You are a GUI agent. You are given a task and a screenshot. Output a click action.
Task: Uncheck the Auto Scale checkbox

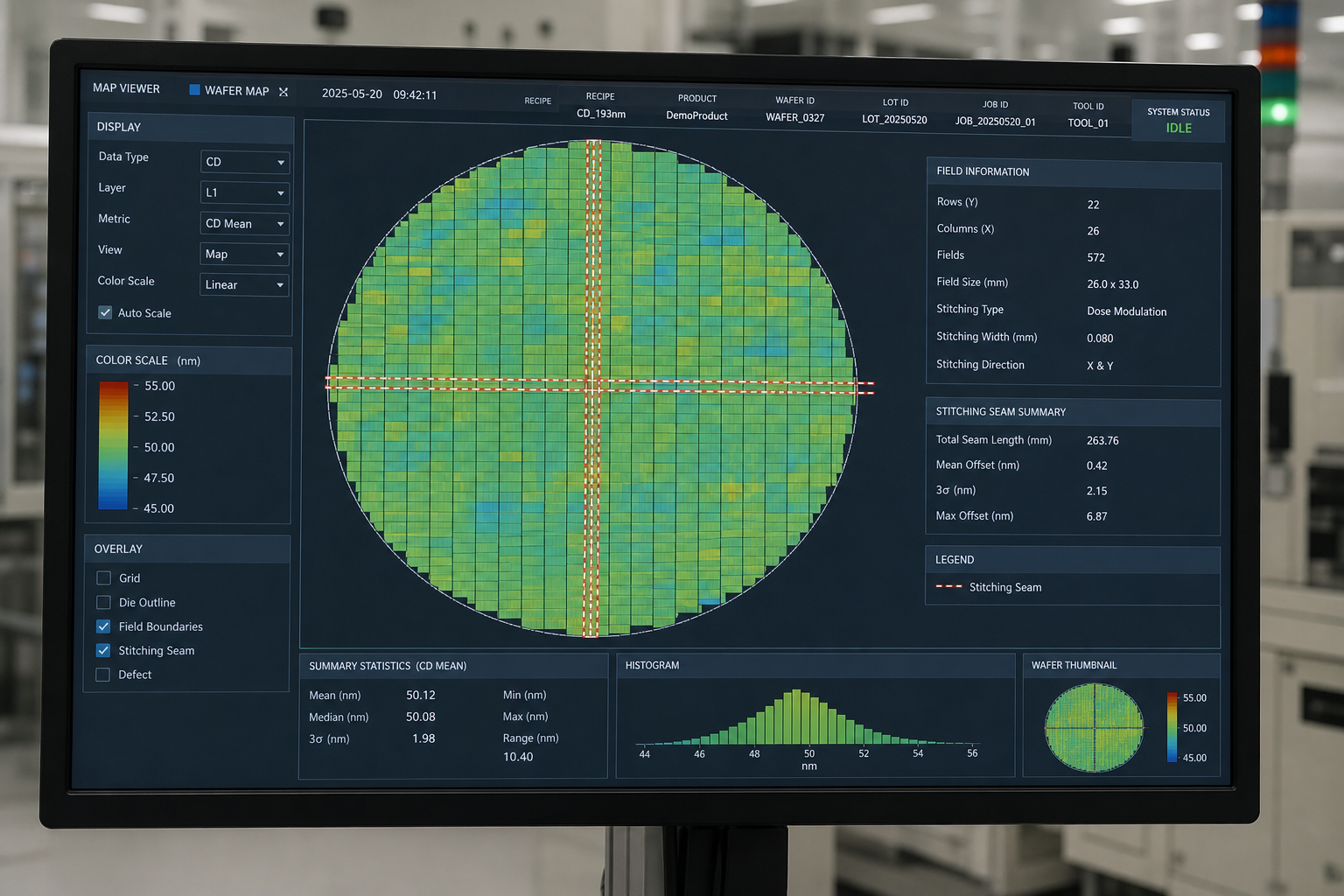[x=105, y=312]
